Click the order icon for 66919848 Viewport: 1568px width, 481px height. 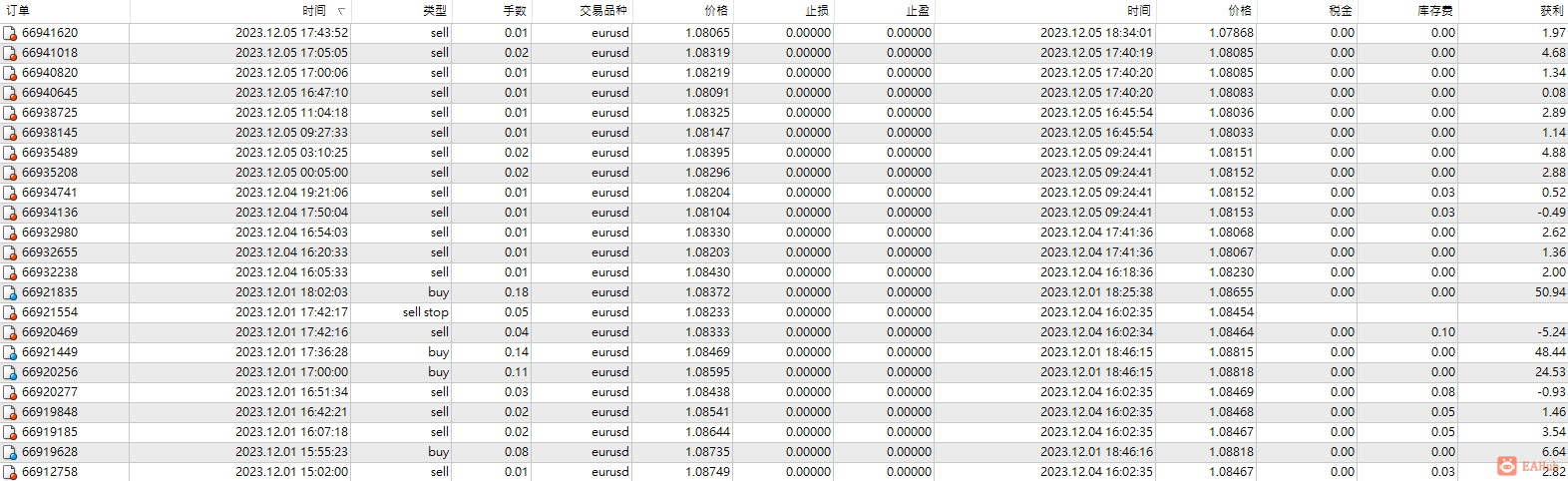(10, 412)
